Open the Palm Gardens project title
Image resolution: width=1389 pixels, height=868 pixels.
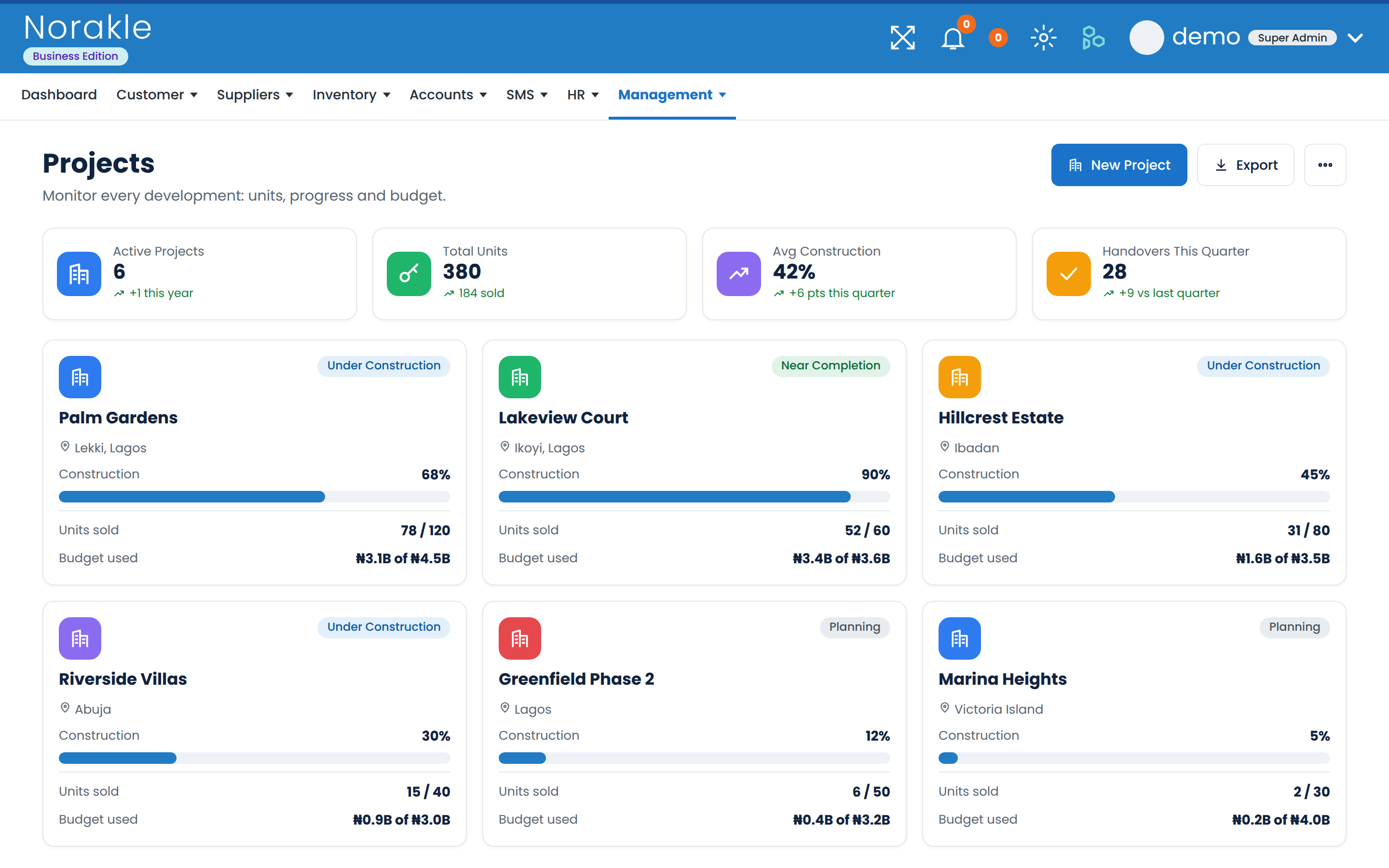(118, 417)
